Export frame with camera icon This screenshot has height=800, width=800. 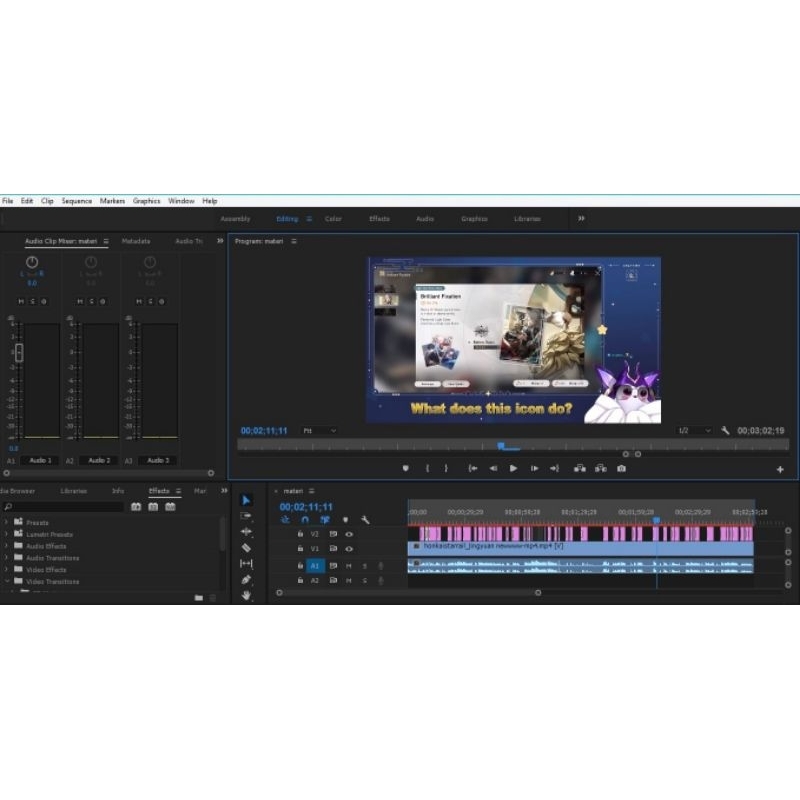[621, 468]
